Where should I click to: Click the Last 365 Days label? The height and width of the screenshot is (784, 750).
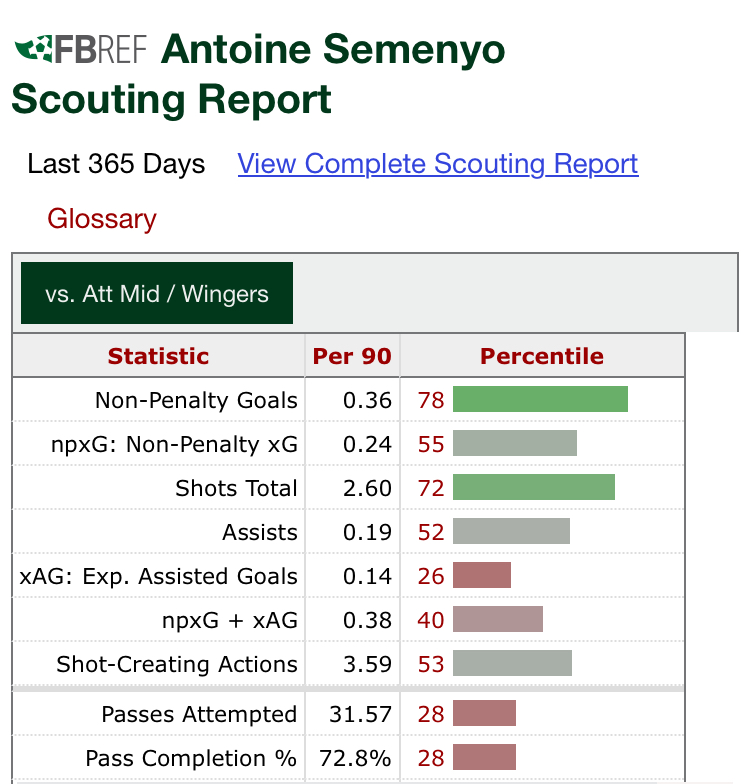click(116, 164)
